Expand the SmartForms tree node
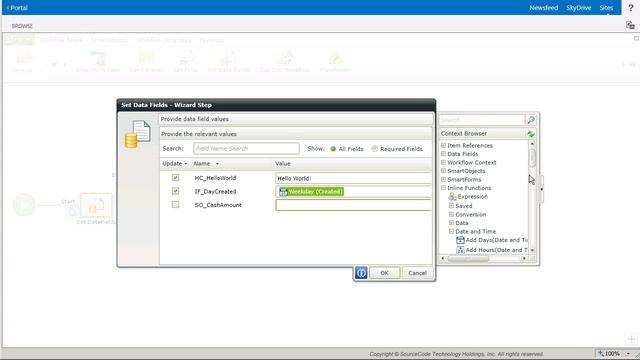The image size is (640, 360). tap(443, 180)
